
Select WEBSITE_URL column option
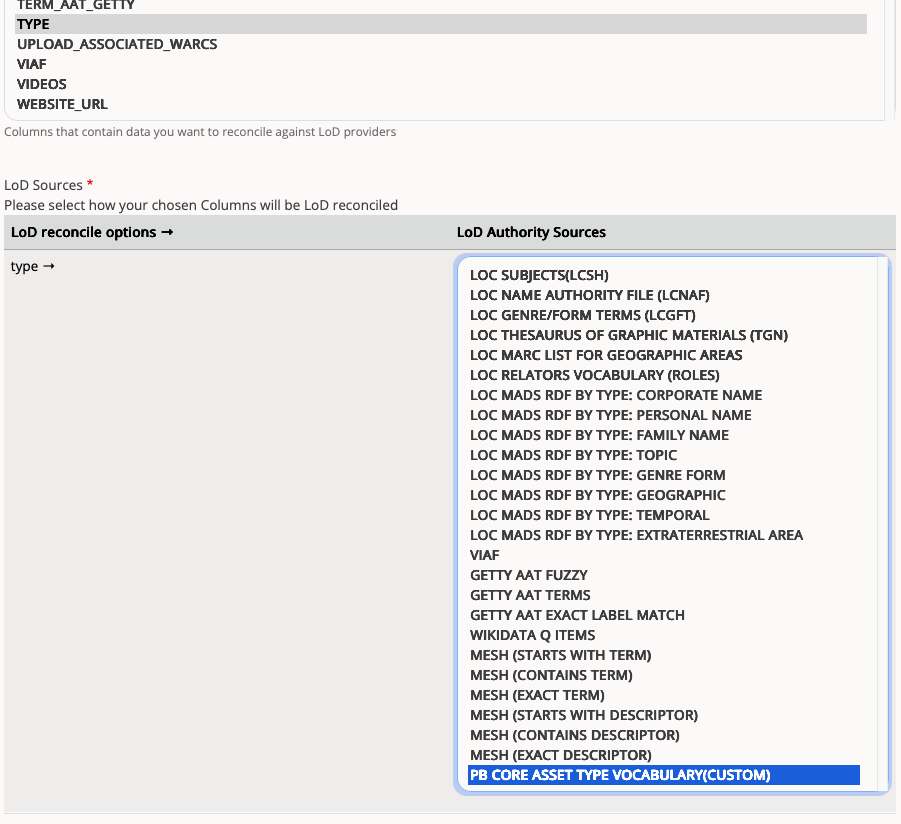[62, 104]
